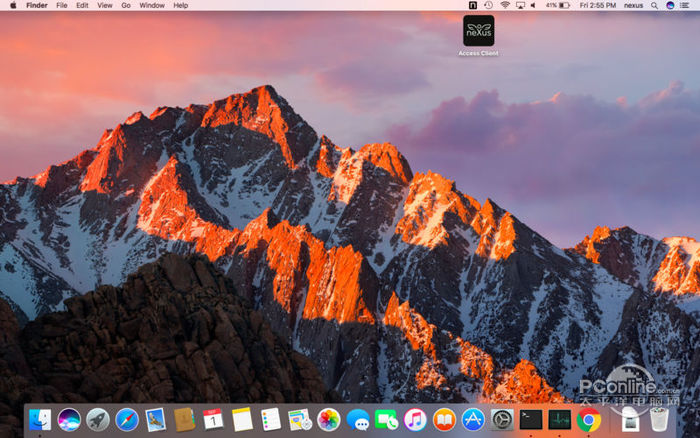
Task: Open Safari compass icon in Dock
Action: (x=127, y=420)
